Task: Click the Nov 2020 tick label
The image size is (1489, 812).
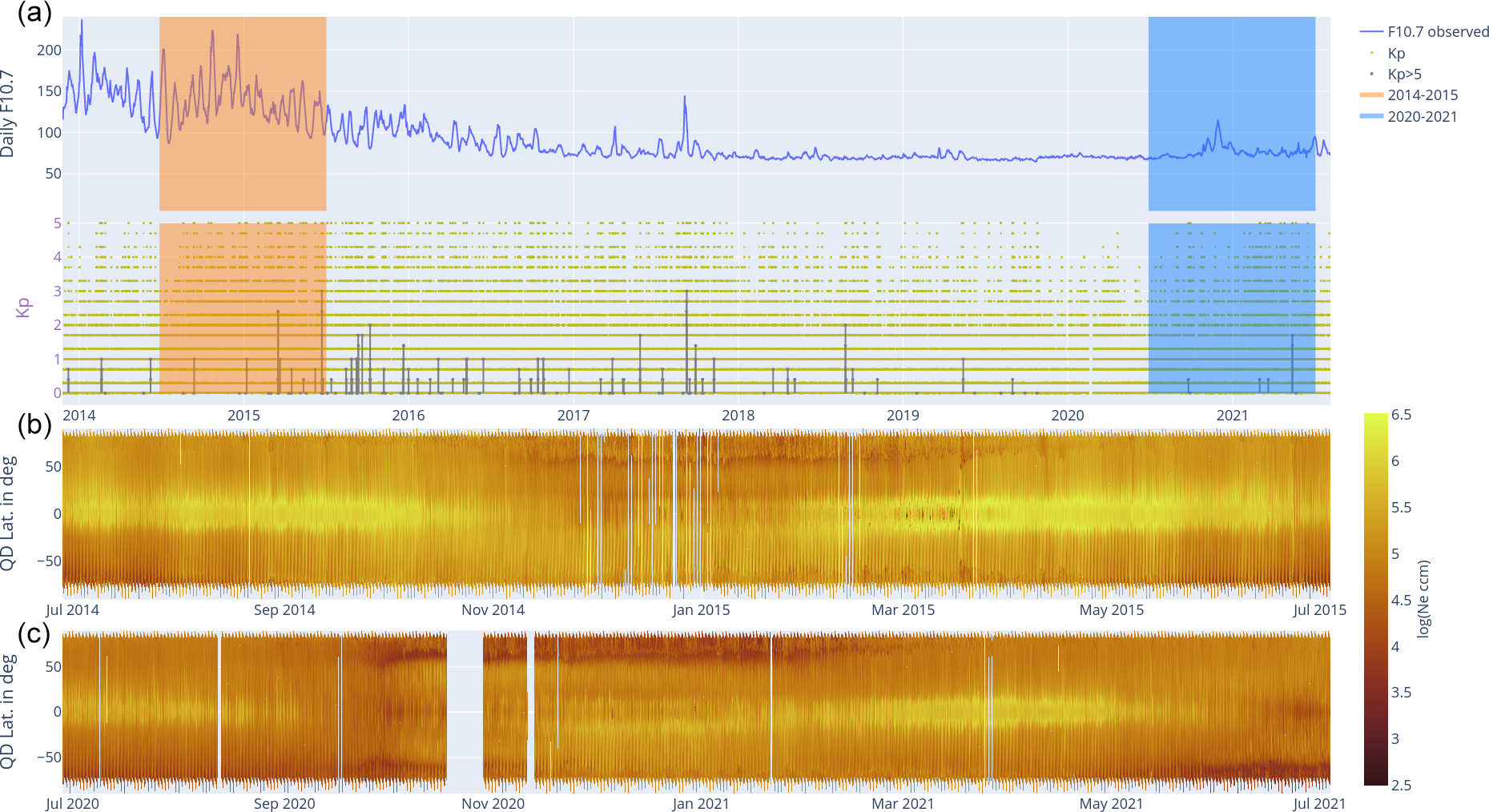Action: [x=493, y=804]
